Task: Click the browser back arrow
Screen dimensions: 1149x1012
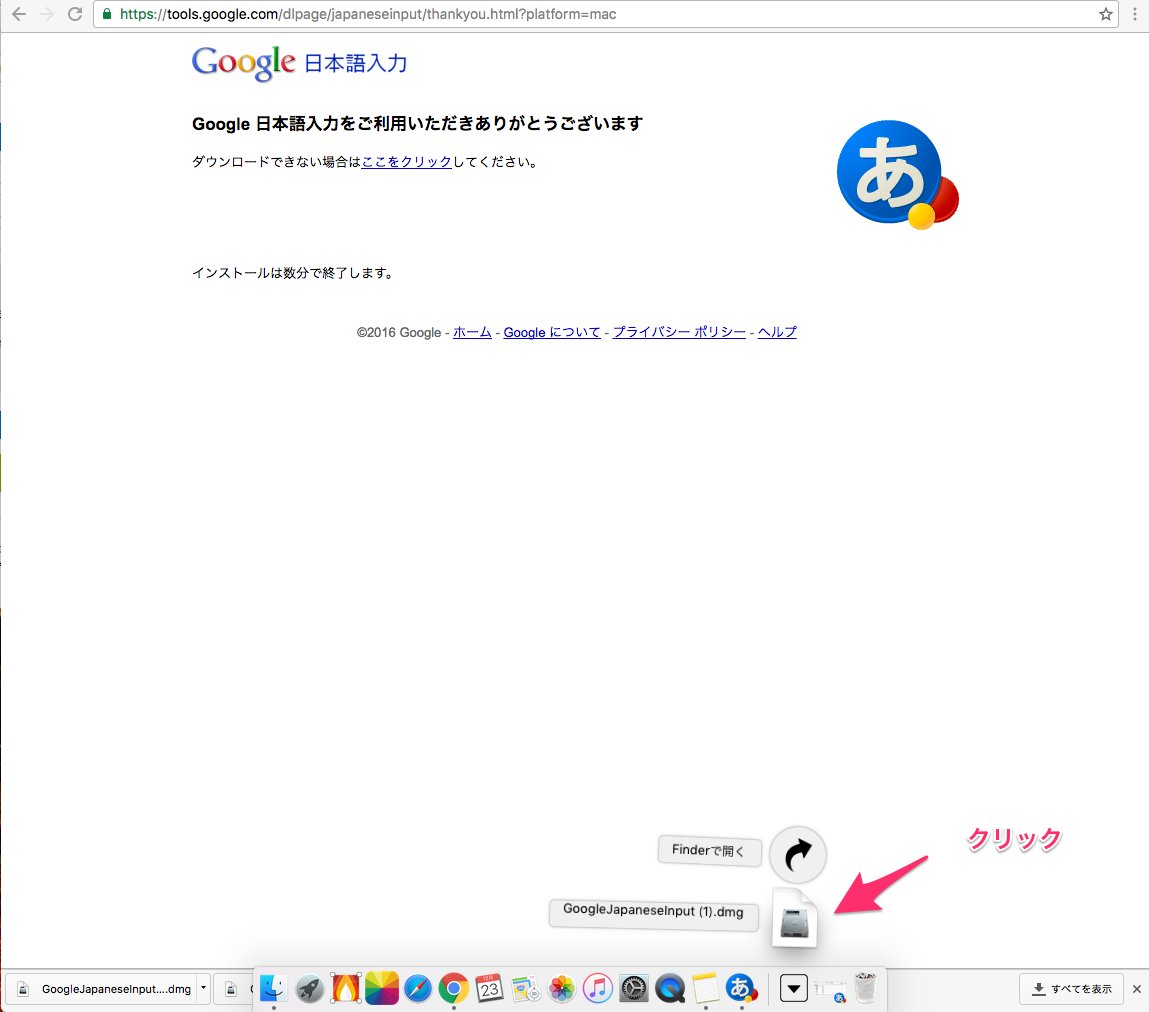Action: pyautogui.click(x=19, y=14)
